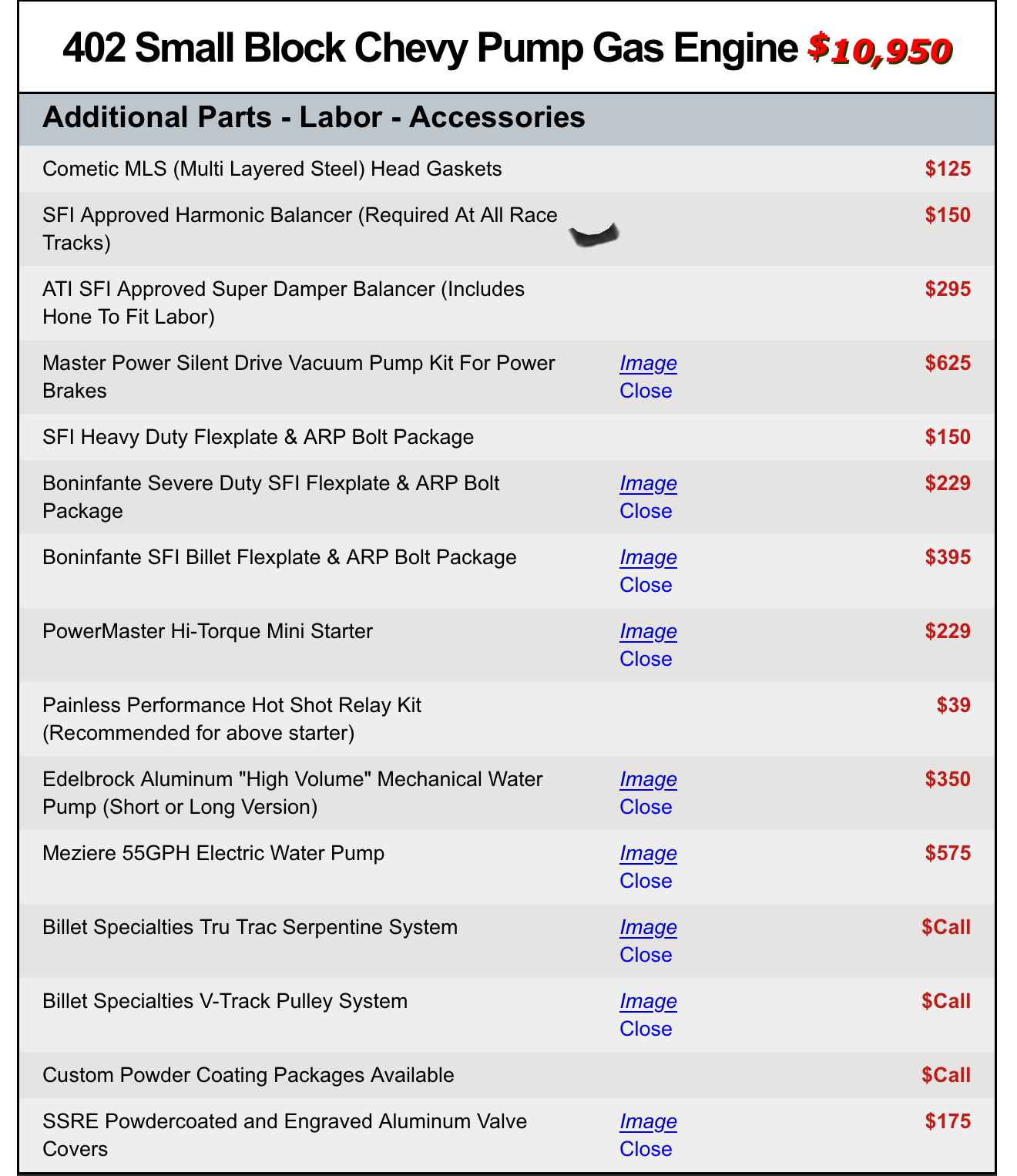Close the Boninfante SFI Billet Flexplate image
This screenshot has width=1017, height=1176.
[646, 585]
